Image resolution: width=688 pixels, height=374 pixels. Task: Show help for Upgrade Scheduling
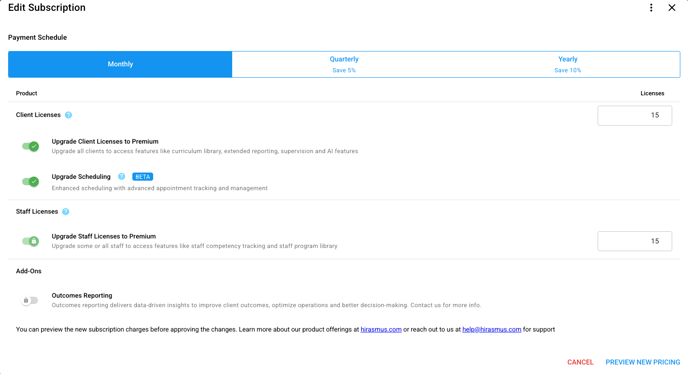pyautogui.click(x=122, y=176)
